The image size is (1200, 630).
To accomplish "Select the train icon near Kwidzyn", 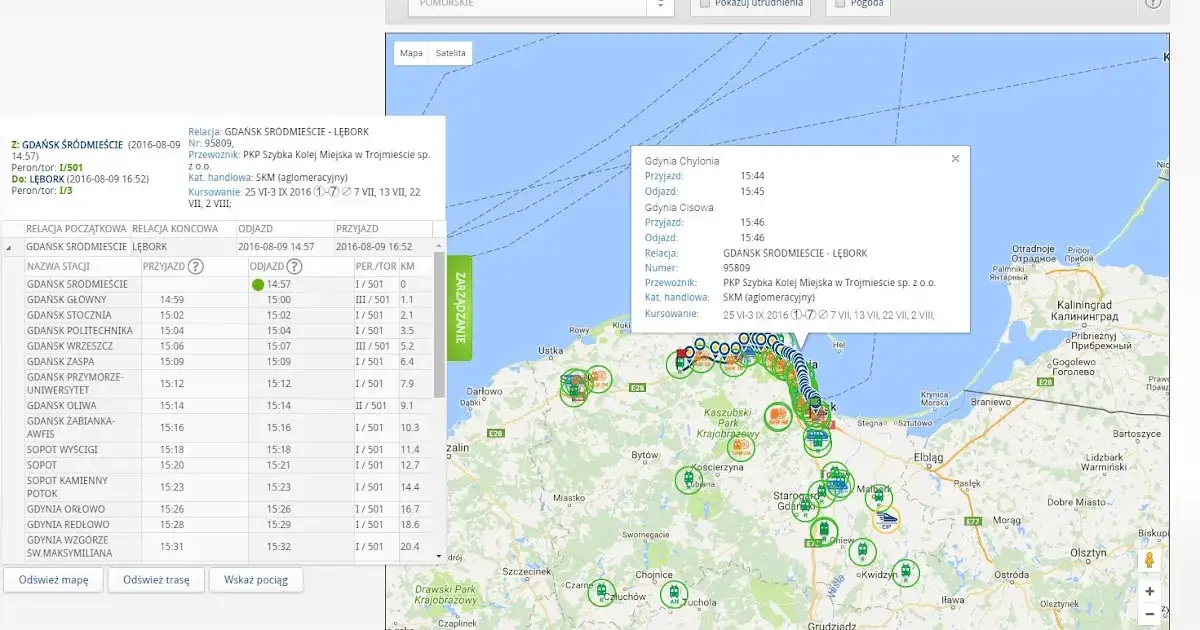I will (x=908, y=572).
